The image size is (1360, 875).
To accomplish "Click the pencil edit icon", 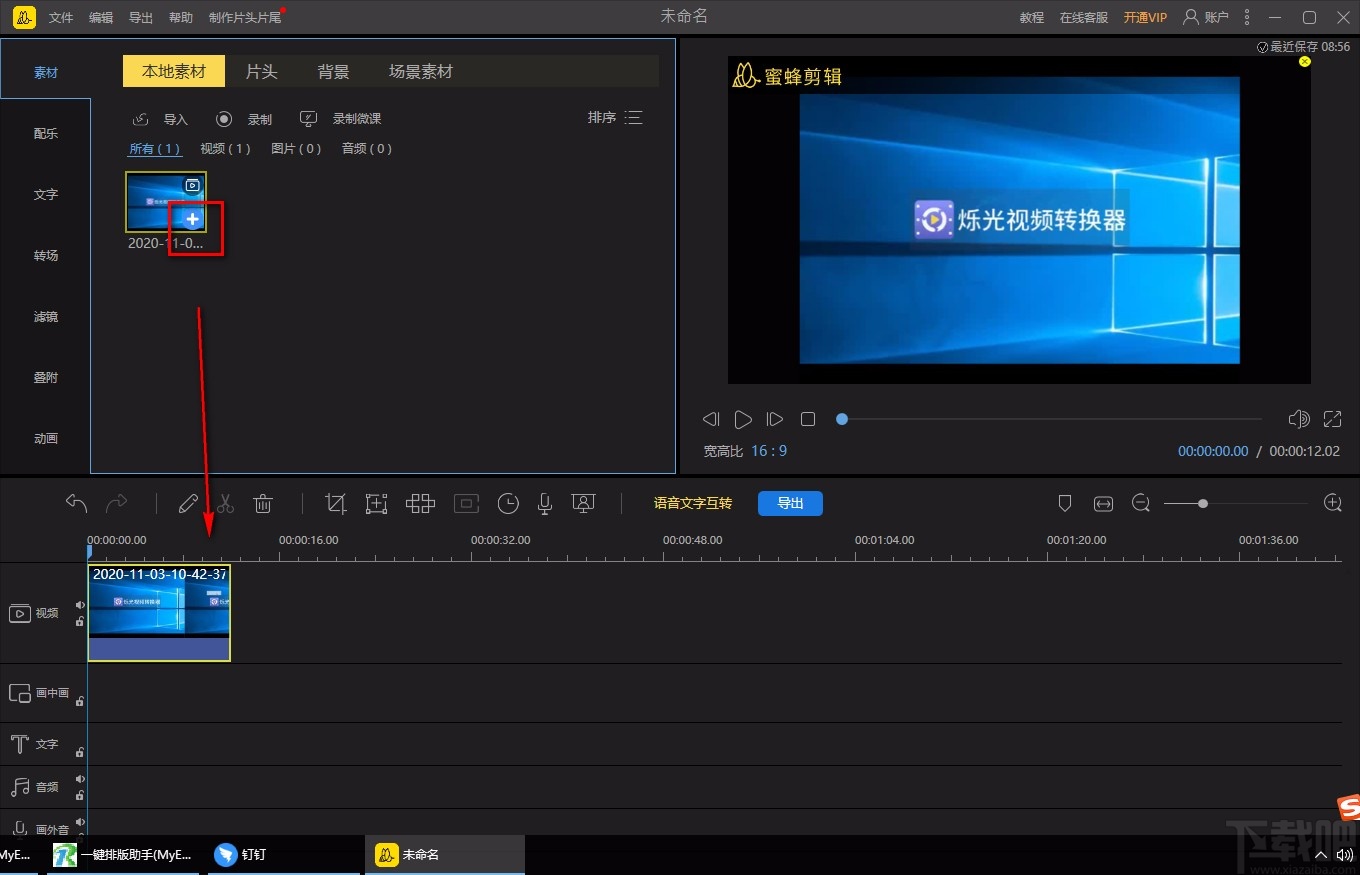I will [188, 504].
